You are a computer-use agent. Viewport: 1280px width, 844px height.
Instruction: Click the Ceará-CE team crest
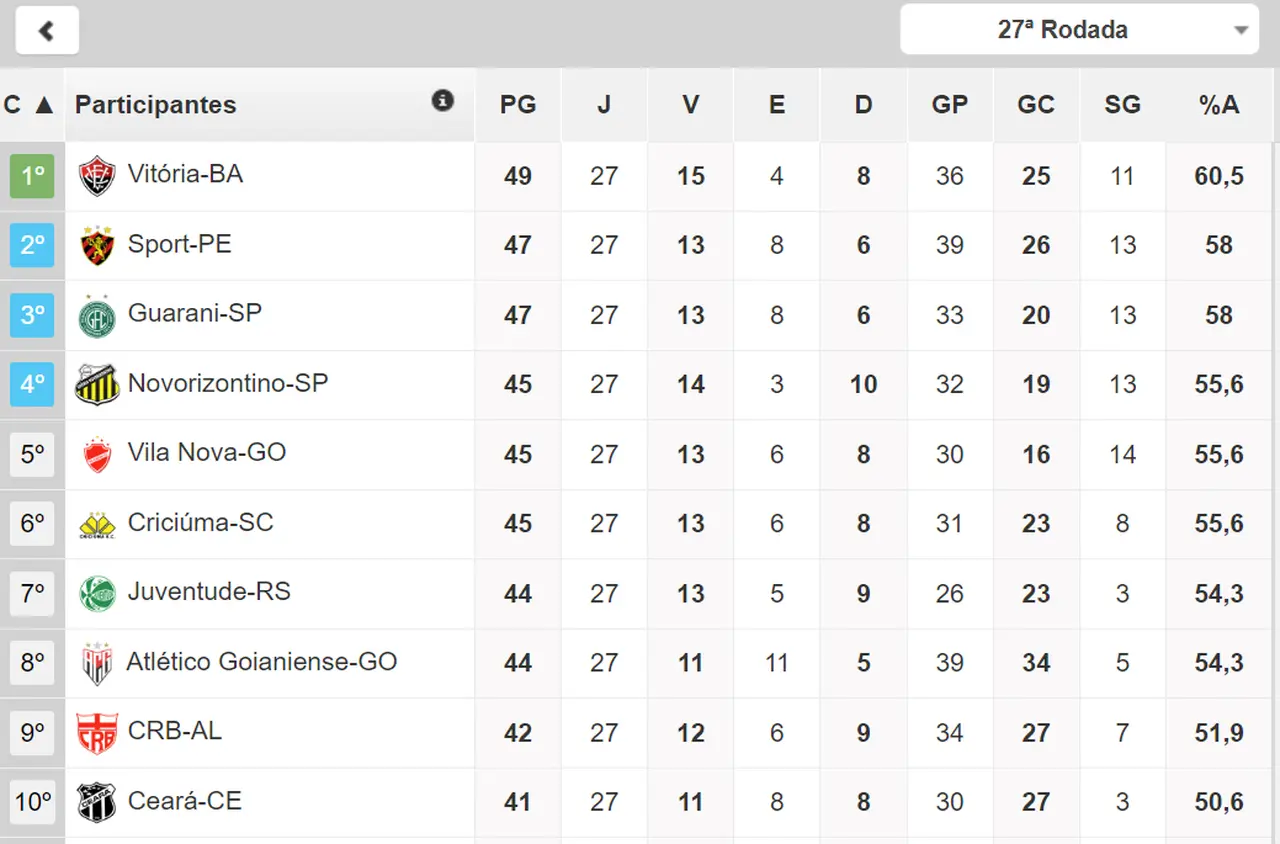[97, 802]
